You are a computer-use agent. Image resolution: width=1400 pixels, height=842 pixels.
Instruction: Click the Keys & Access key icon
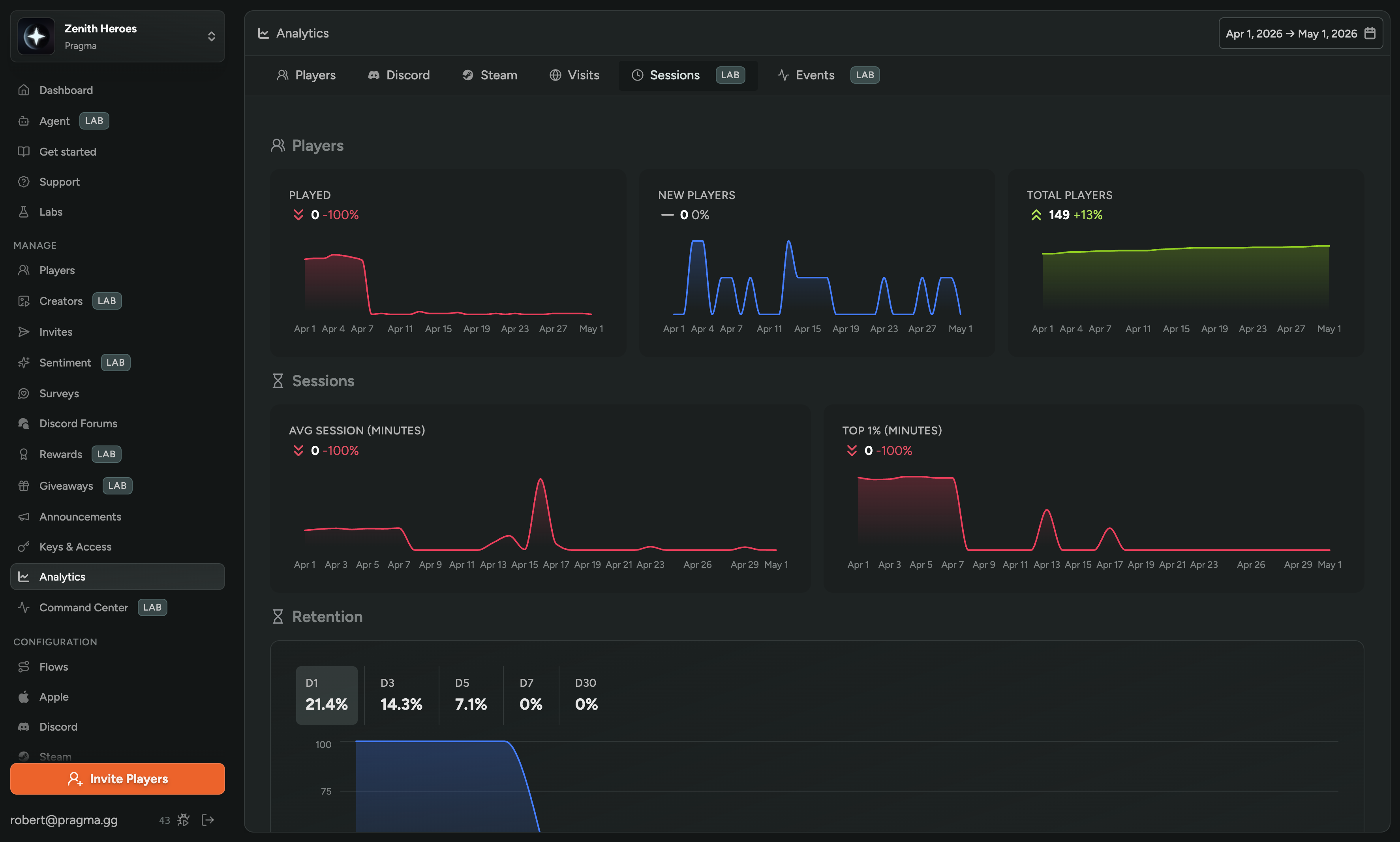(24, 547)
